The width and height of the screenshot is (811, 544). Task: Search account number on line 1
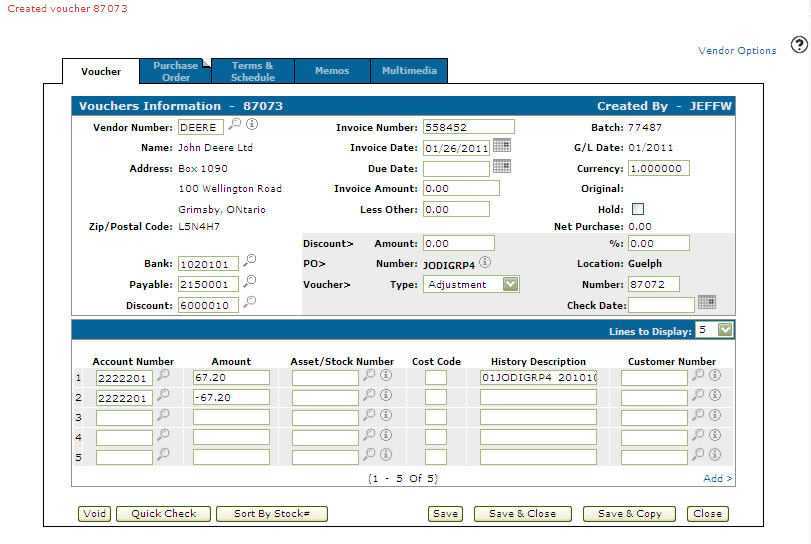tap(163, 375)
